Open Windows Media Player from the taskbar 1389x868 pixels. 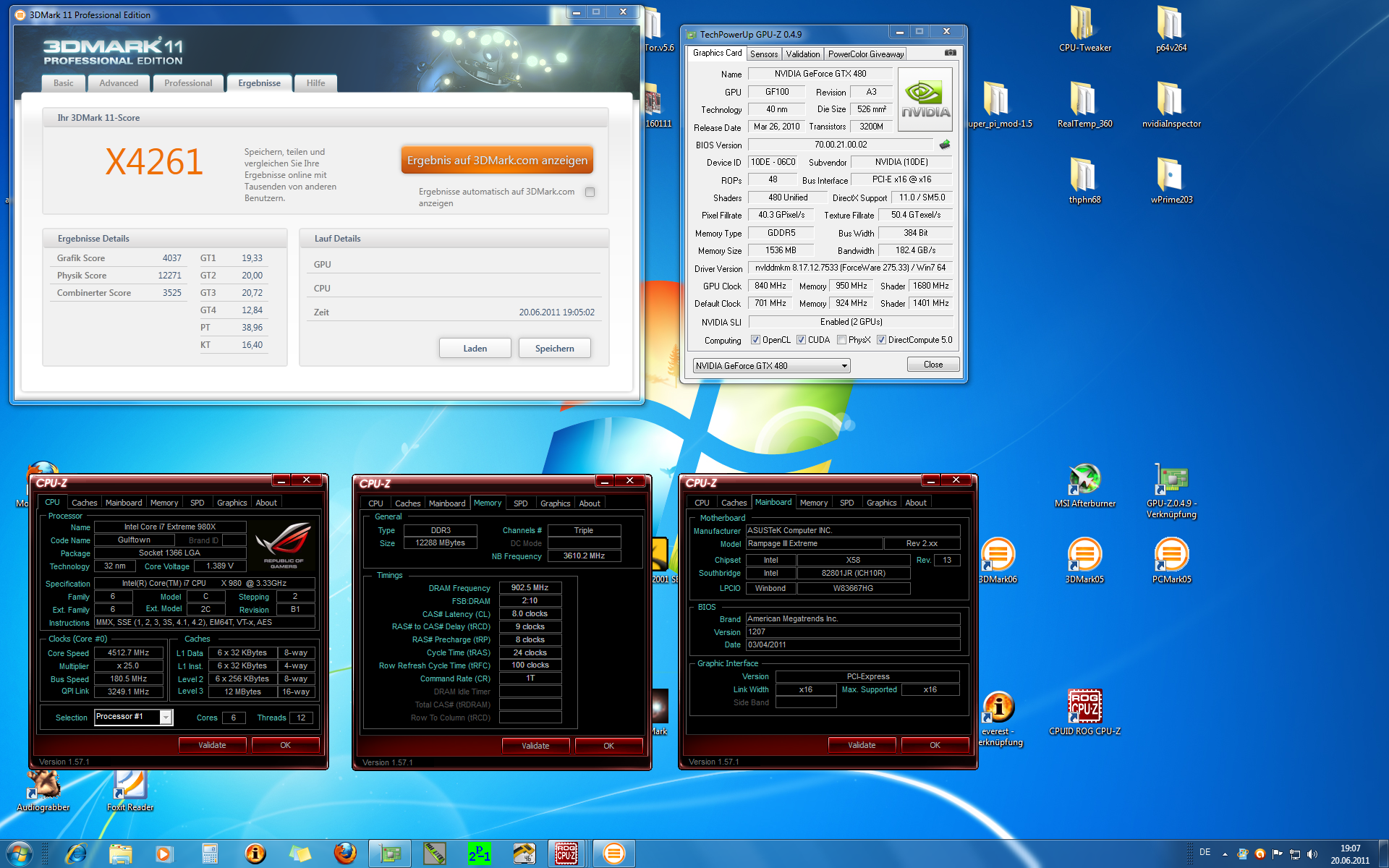point(165,854)
